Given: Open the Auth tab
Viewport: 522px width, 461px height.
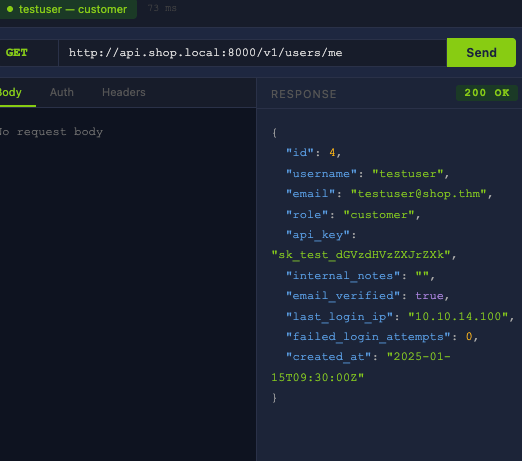Looking at the screenshot, I should pos(62,92).
